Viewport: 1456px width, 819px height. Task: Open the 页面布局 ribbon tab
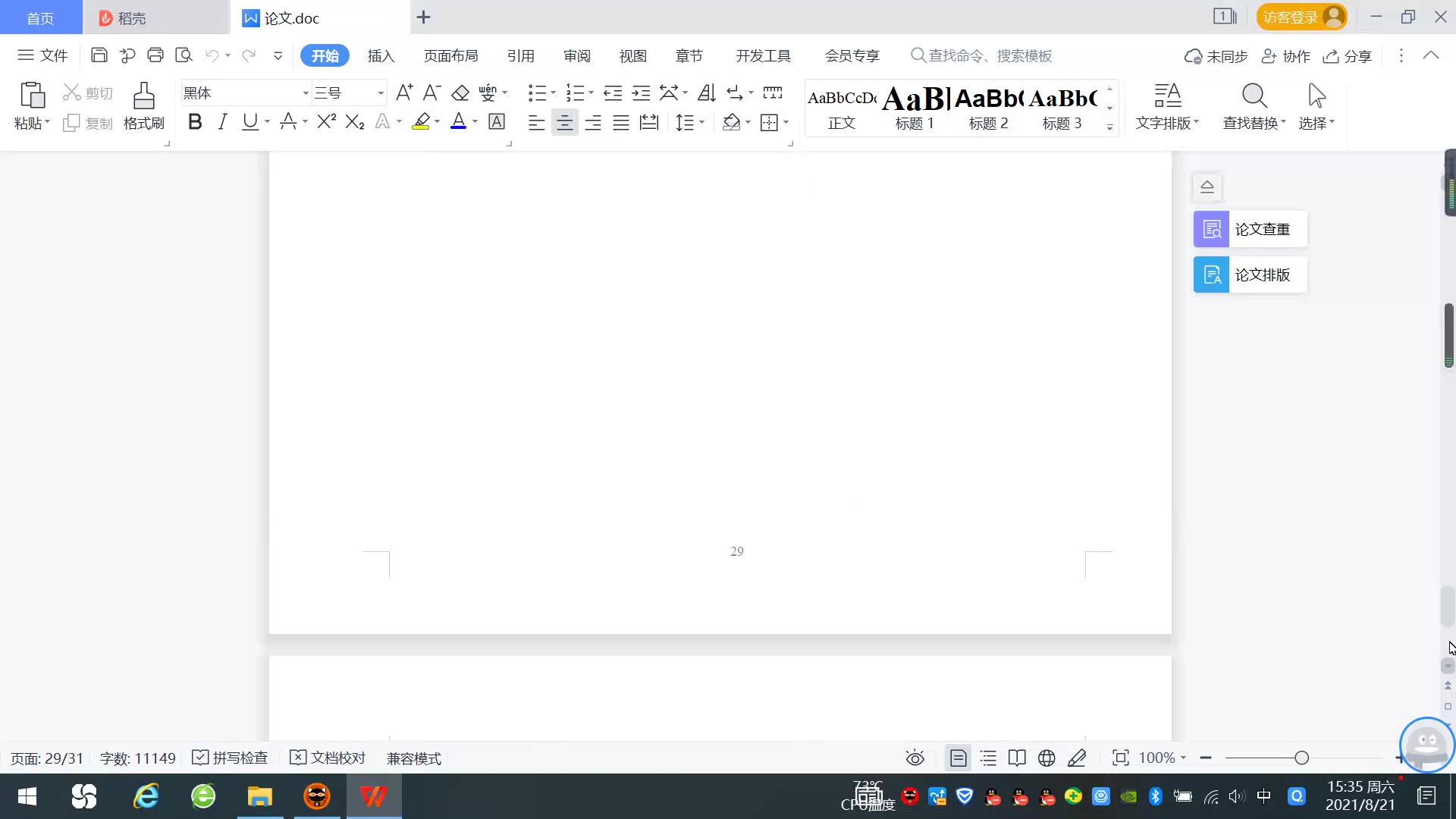[450, 55]
